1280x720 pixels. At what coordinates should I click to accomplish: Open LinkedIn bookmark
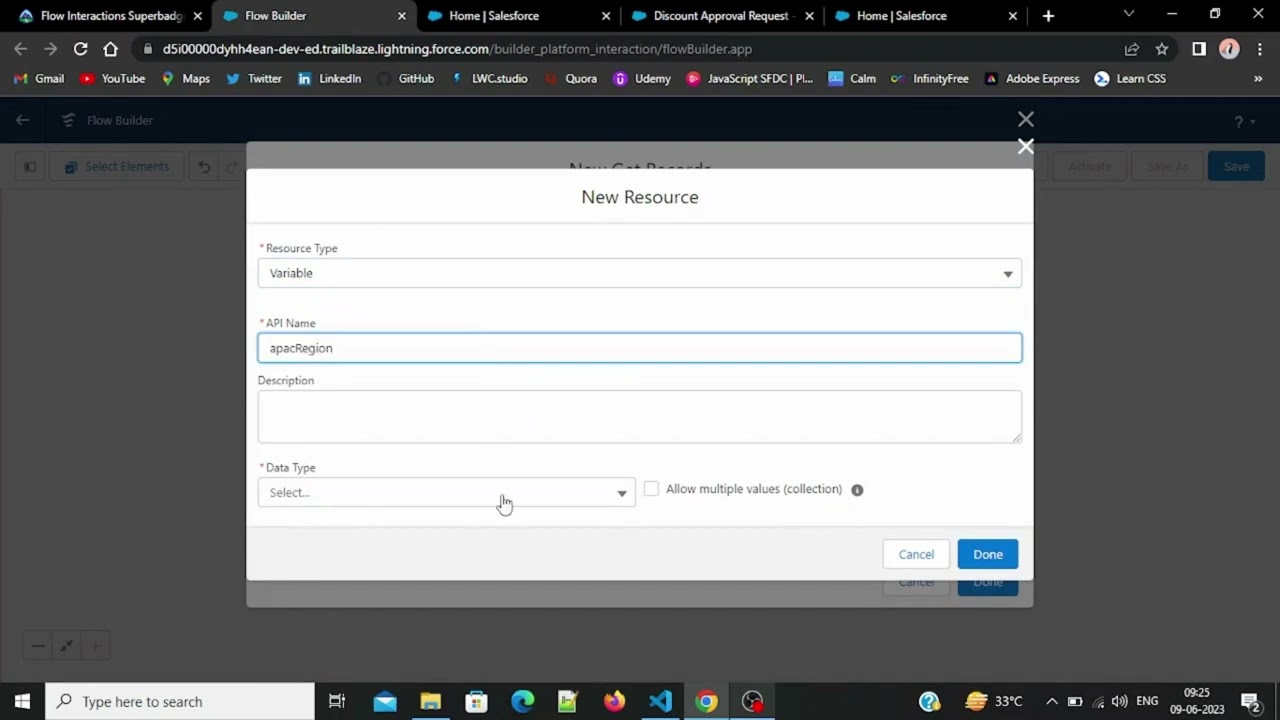(x=329, y=79)
